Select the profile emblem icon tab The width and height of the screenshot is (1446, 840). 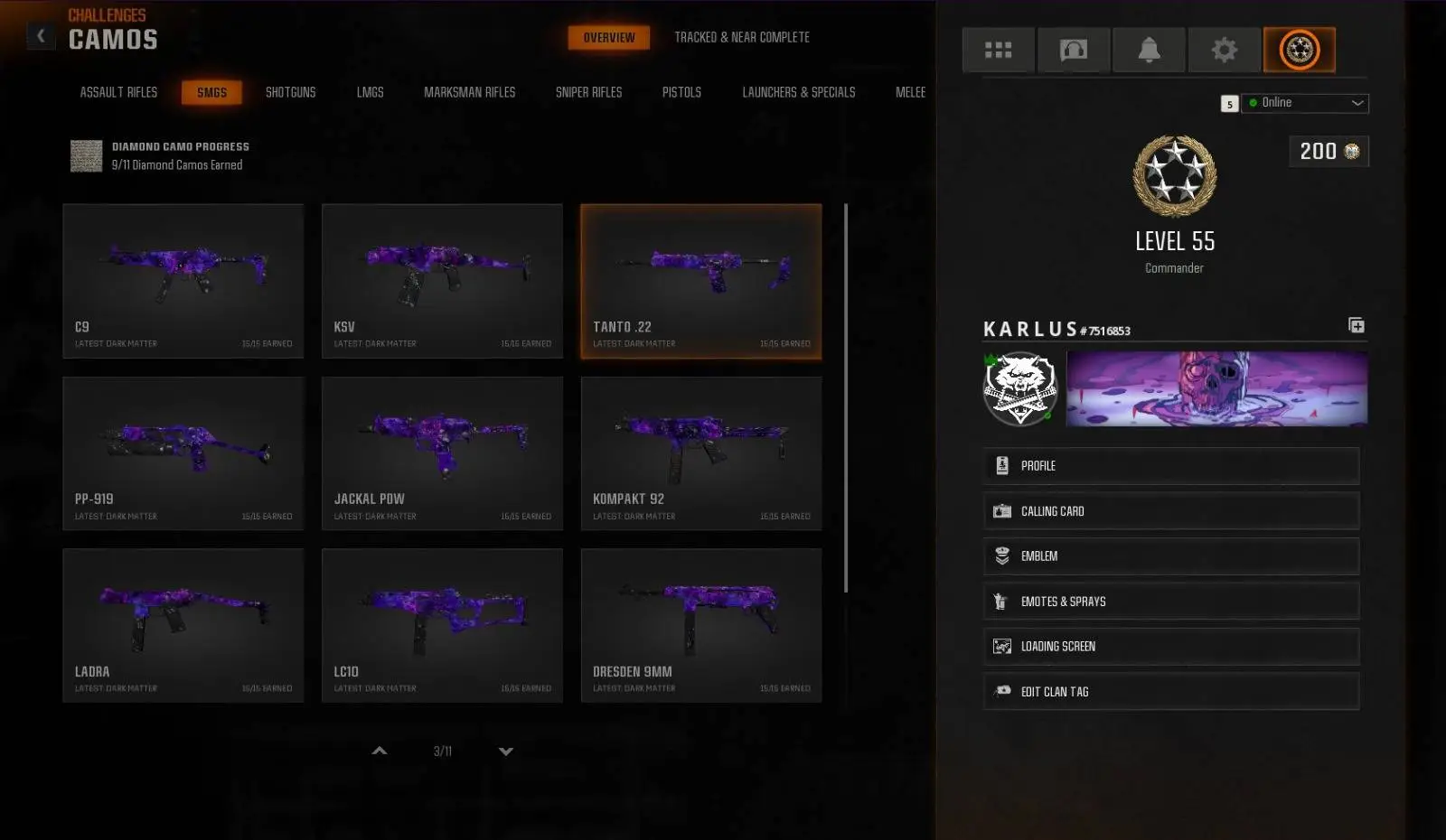[x=1300, y=50]
